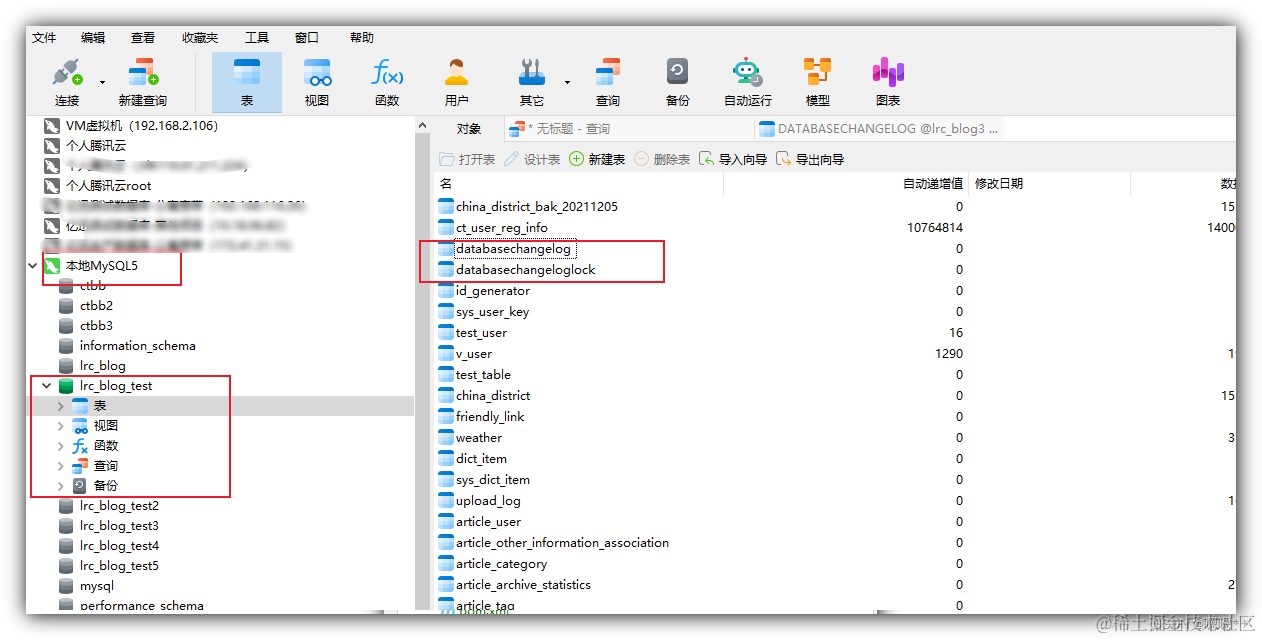Open the 图表 charts toolbar icon
The width and height of the screenshot is (1262, 640).
888,83
